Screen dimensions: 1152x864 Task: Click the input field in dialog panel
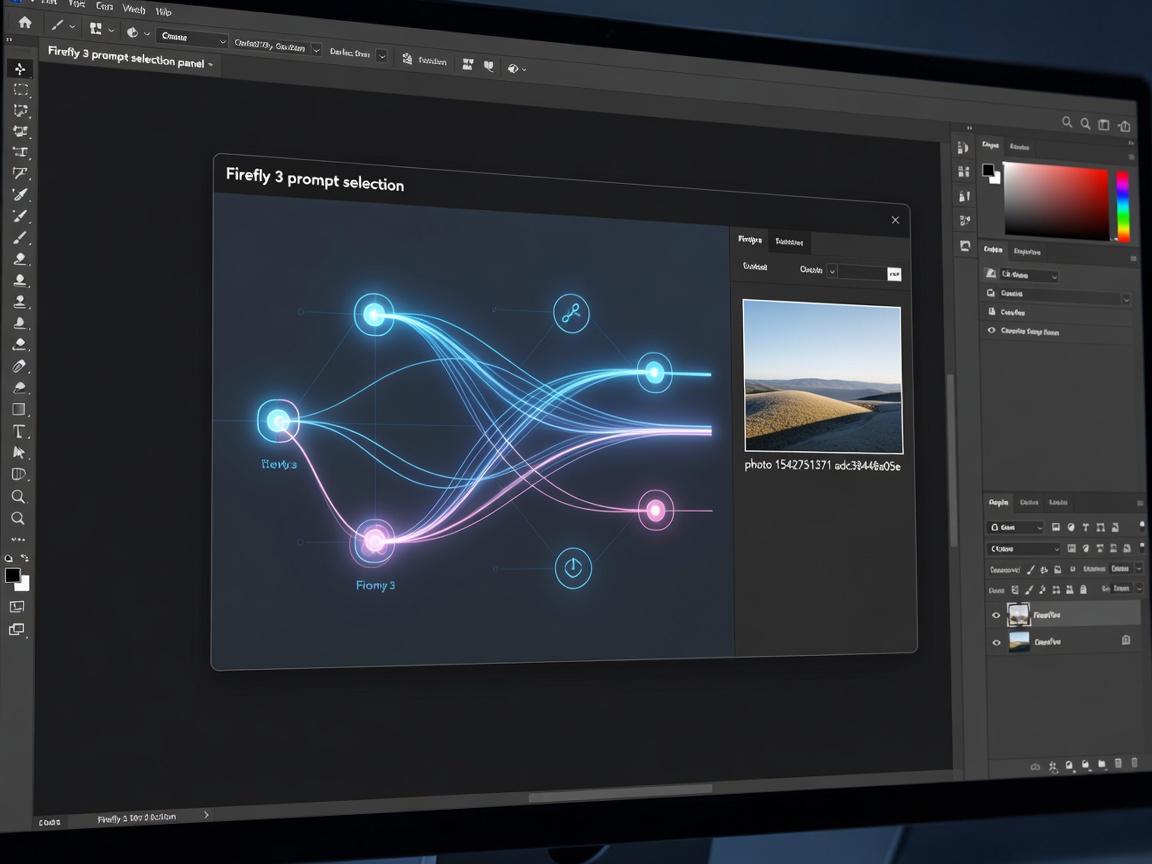pyautogui.click(x=862, y=273)
